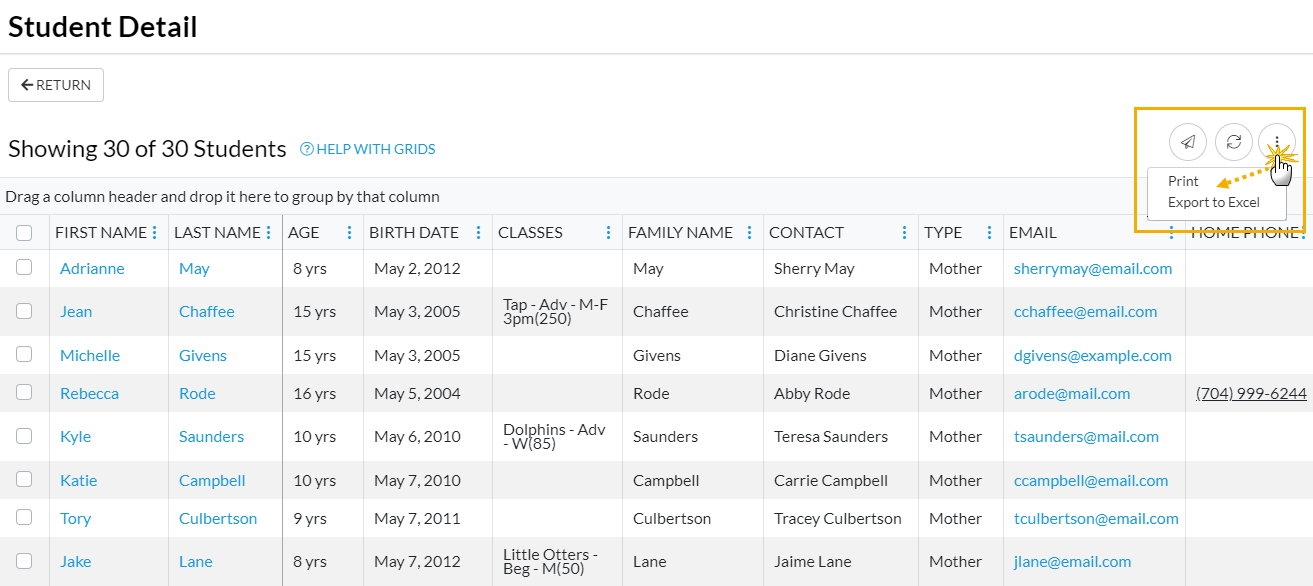Screen dimensions: 1313x586
Task: Open Classes column menu dots
Action: click(x=608, y=232)
